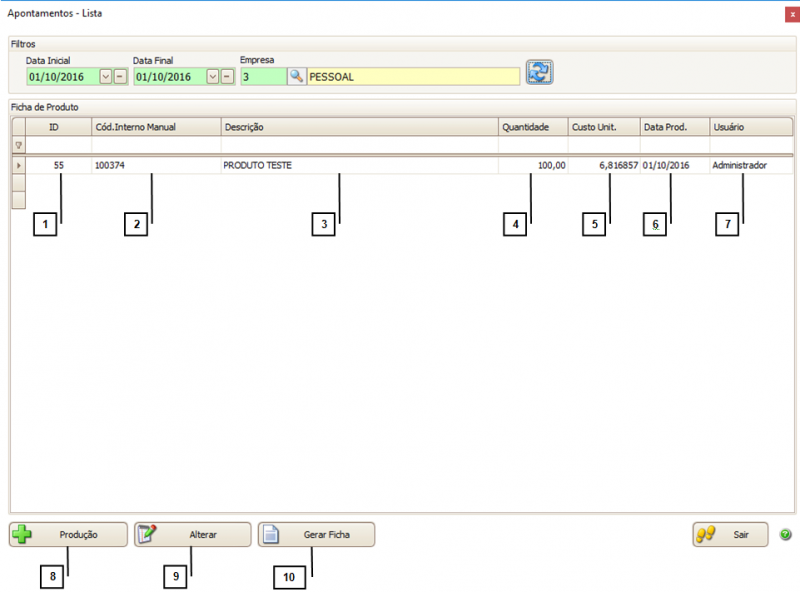
Task: Clear Data Inicial with its minus button
Action: (x=120, y=76)
